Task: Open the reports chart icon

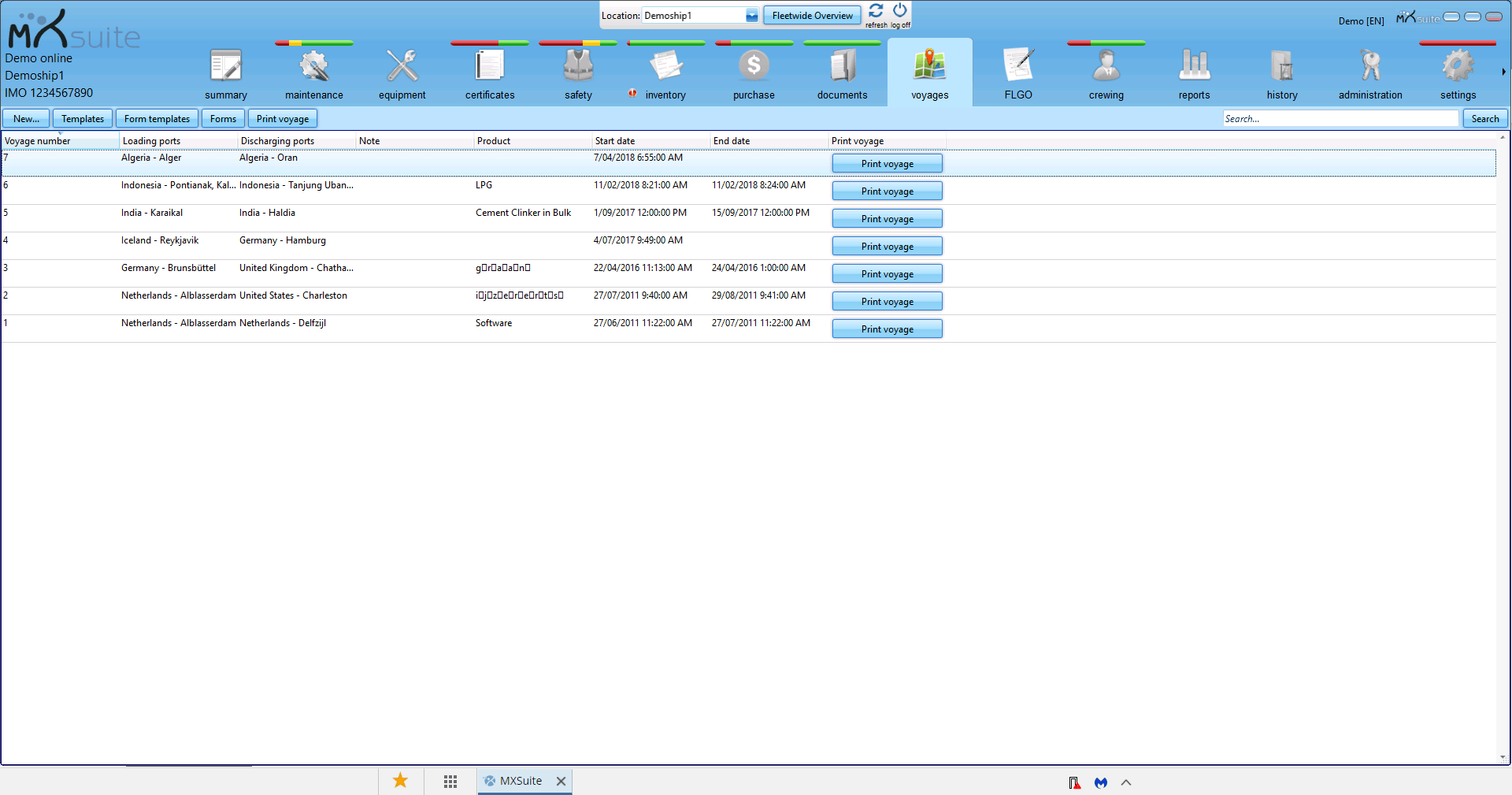Action: click(1194, 67)
